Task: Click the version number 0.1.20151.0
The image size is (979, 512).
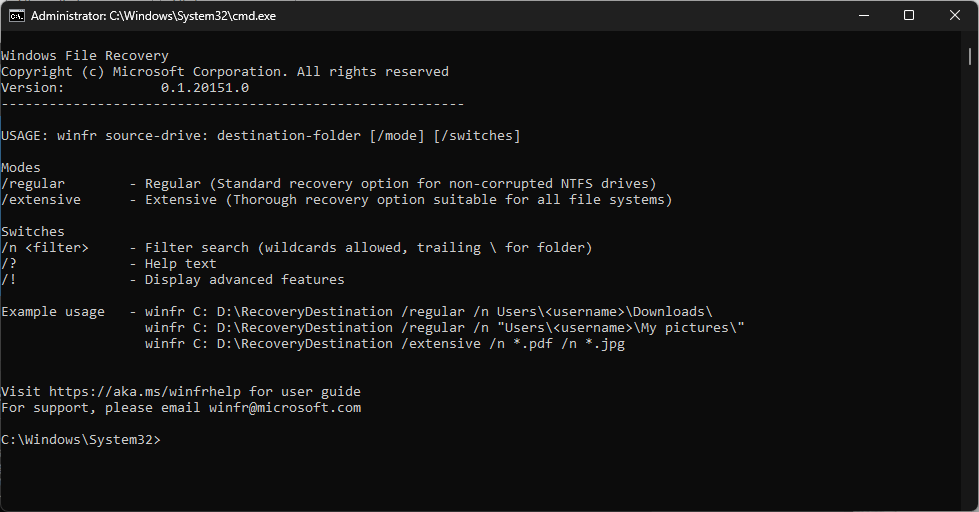Action: pyautogui.click(x=205, y=88)
